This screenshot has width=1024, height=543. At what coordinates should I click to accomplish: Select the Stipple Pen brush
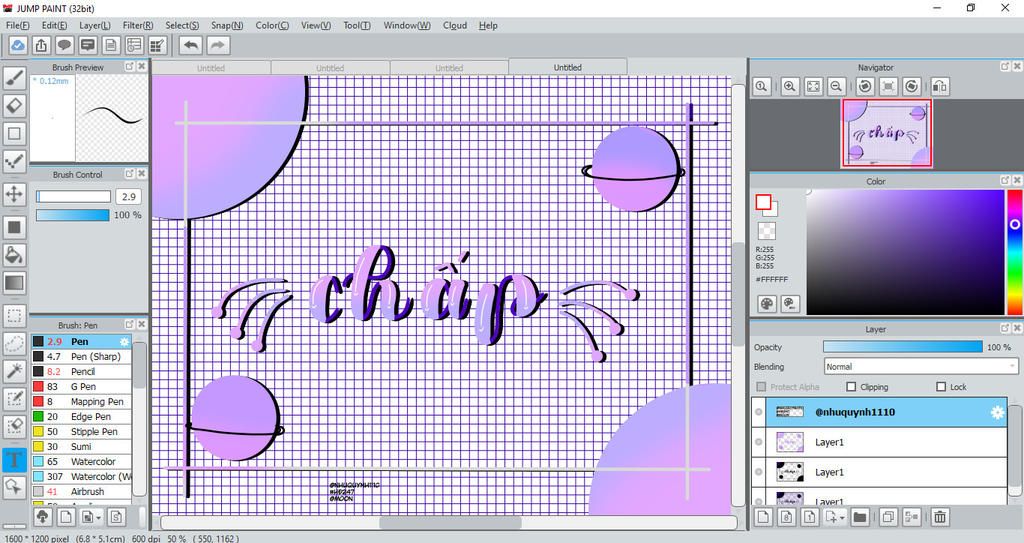point(82,432)
